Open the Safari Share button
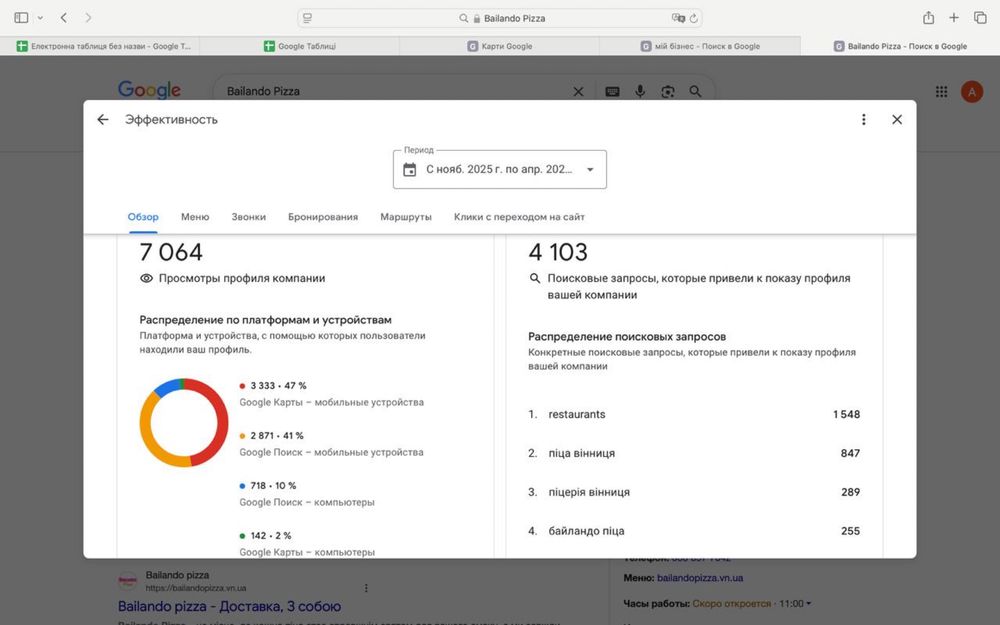Viewport: 1000px width, 625px height. [929, 18]
